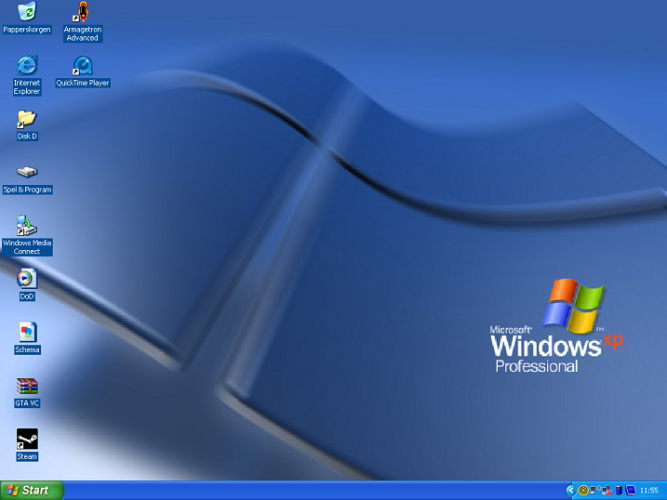Click the blue monitor tray icon
This screenshot has width=667, height=500.
point(630,490)
